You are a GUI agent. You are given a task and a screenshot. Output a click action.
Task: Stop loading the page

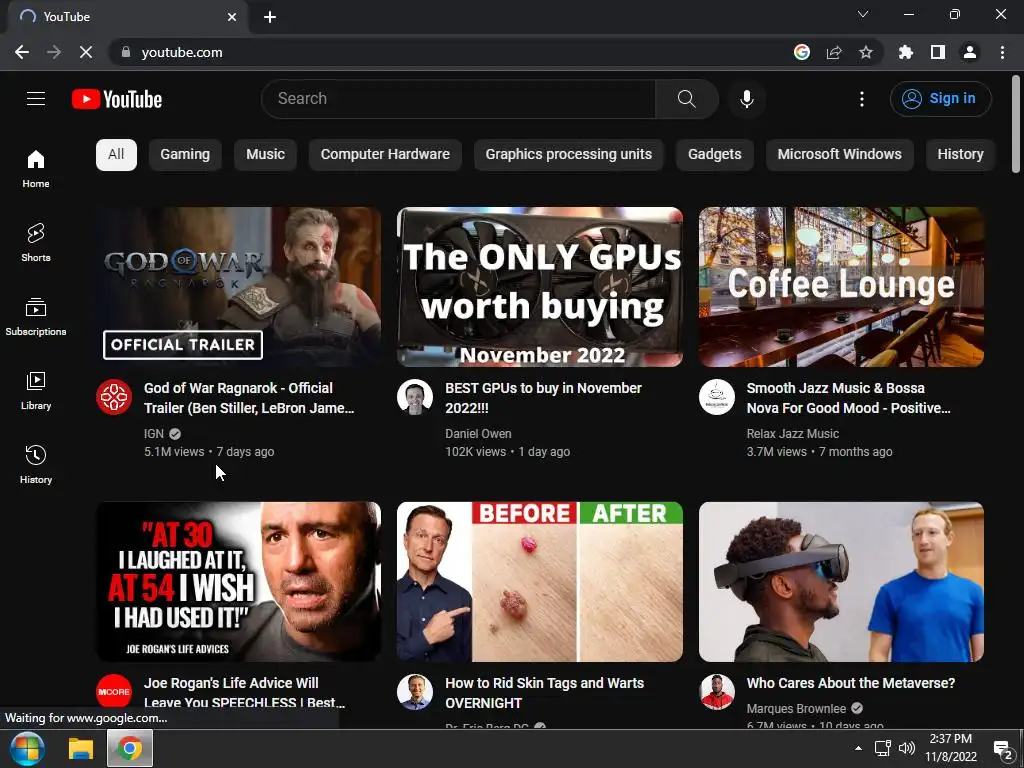coord(86,52)
